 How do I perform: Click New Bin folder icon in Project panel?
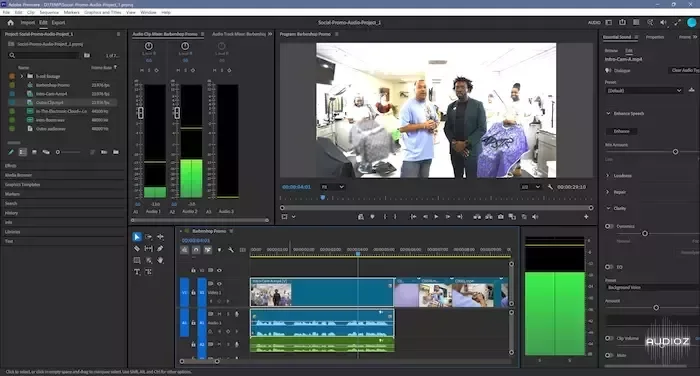pos(116,152)
